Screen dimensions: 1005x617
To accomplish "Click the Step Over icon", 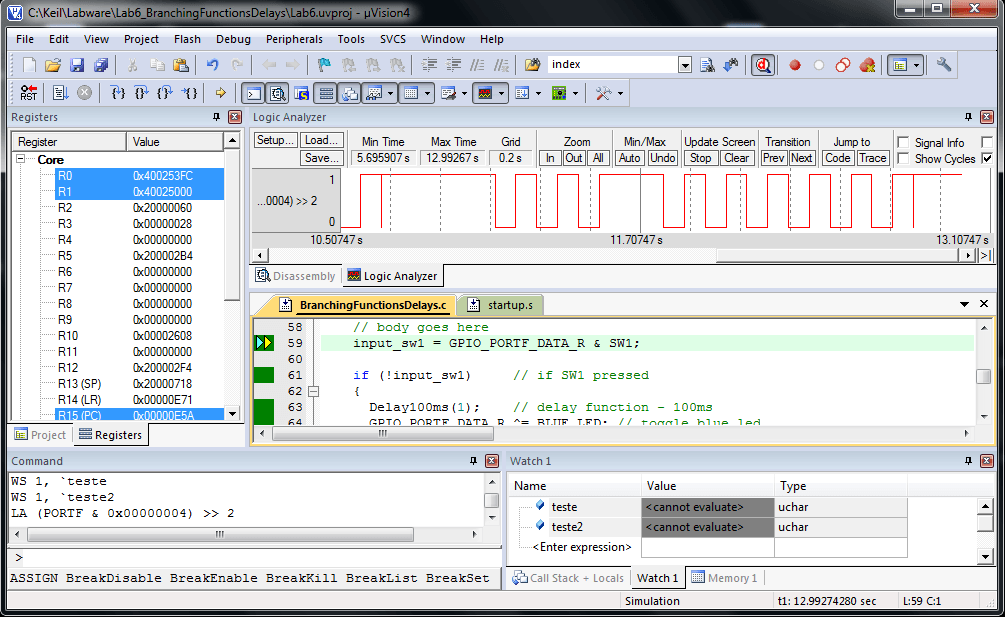I will [141, 93].
